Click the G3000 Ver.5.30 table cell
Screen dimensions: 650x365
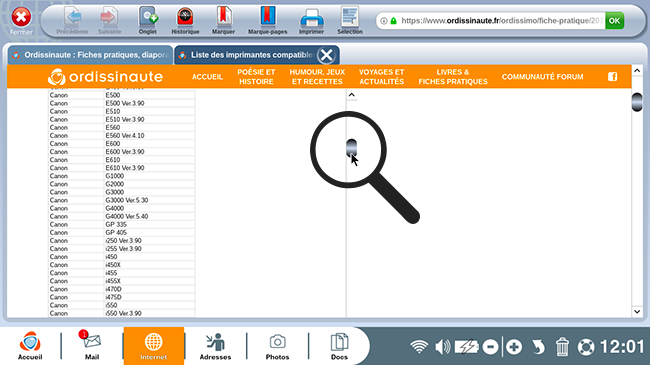pos(149,200)
